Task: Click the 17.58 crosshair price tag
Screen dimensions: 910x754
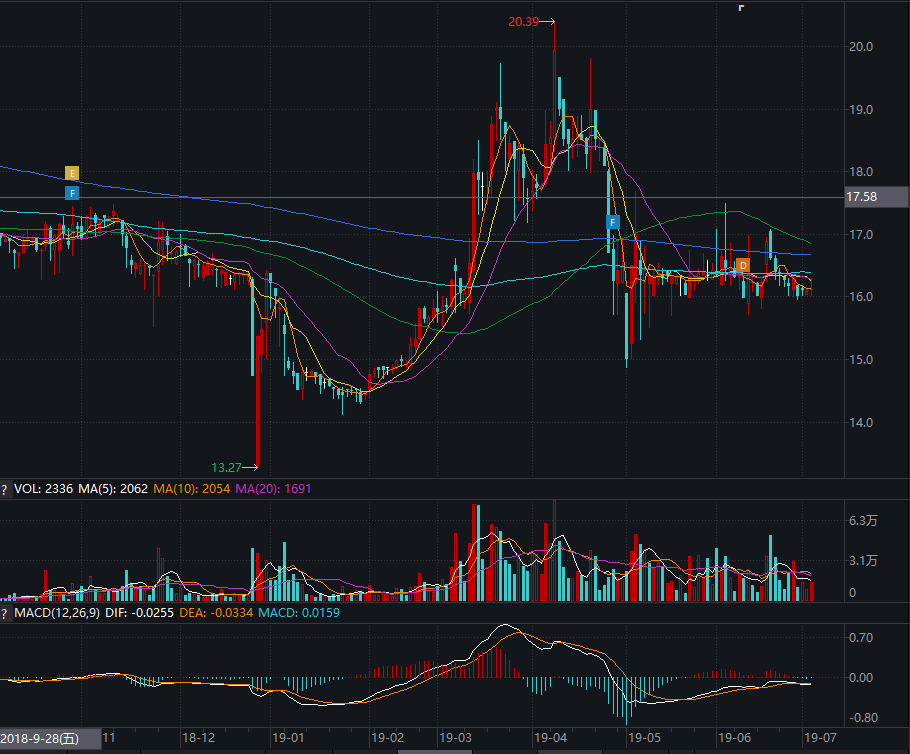Action: [x=861, y=198]
